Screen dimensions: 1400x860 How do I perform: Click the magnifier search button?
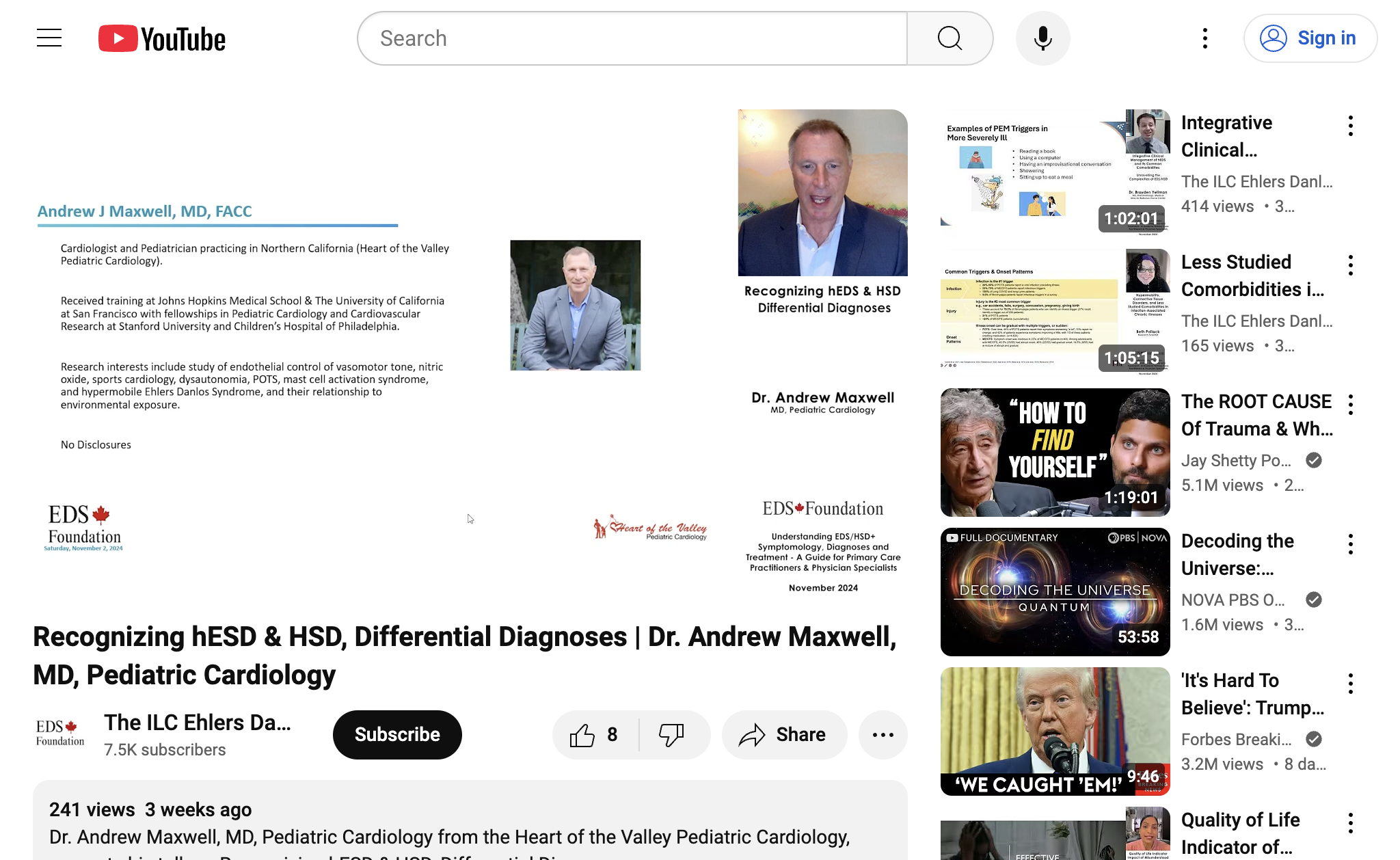950,38
